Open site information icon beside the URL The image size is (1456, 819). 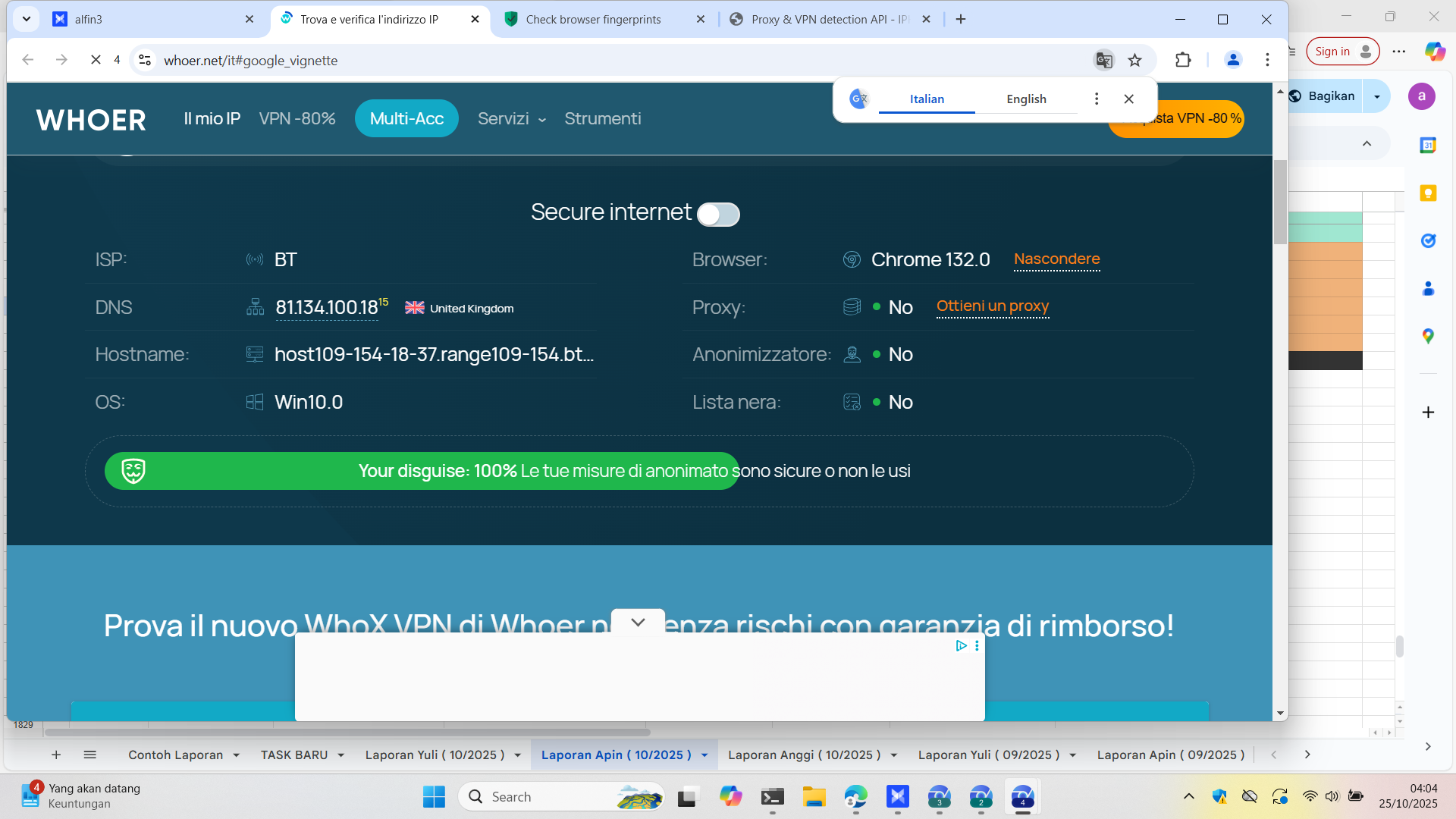[x=145, y=60]
